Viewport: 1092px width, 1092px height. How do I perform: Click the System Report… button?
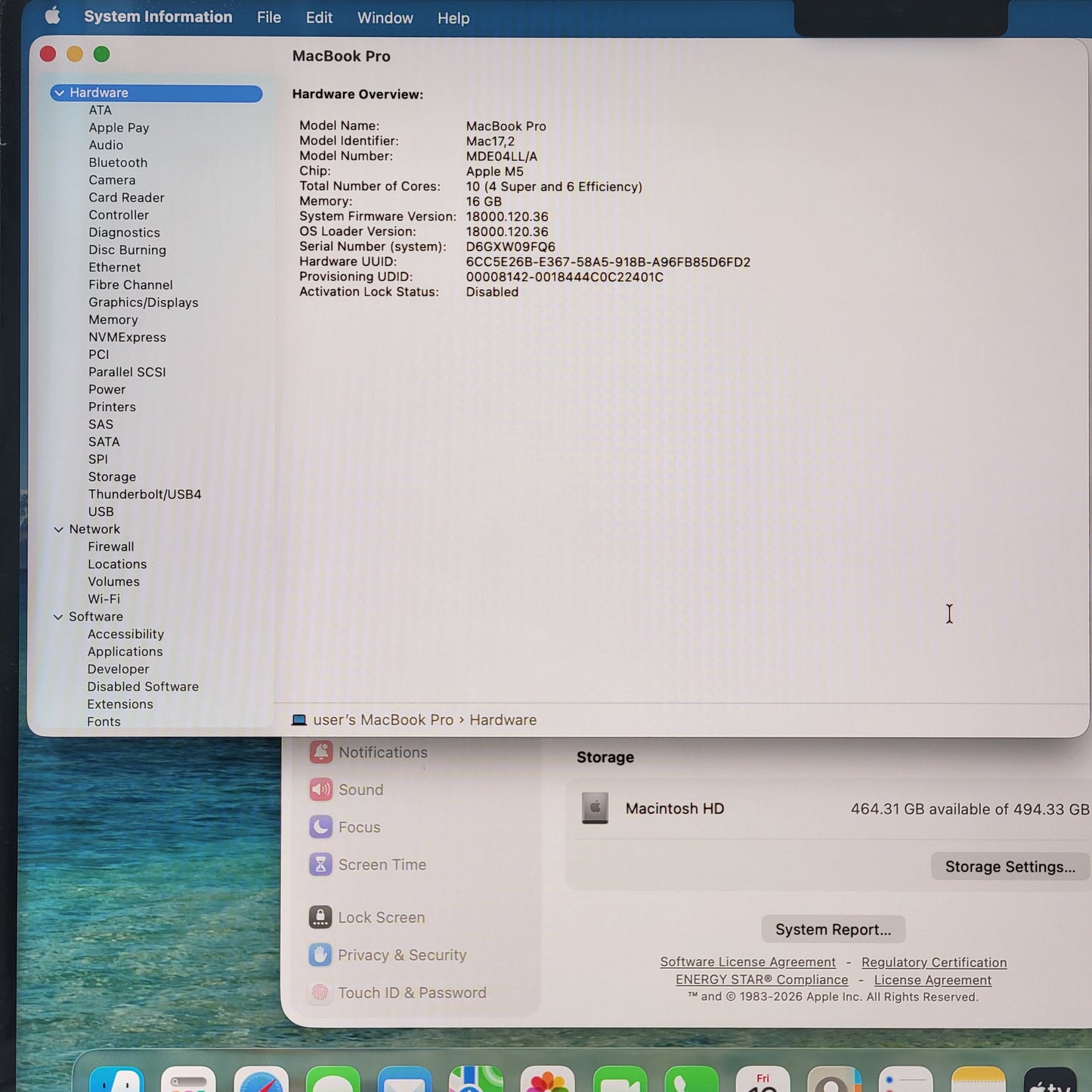(x=833, y=930)
